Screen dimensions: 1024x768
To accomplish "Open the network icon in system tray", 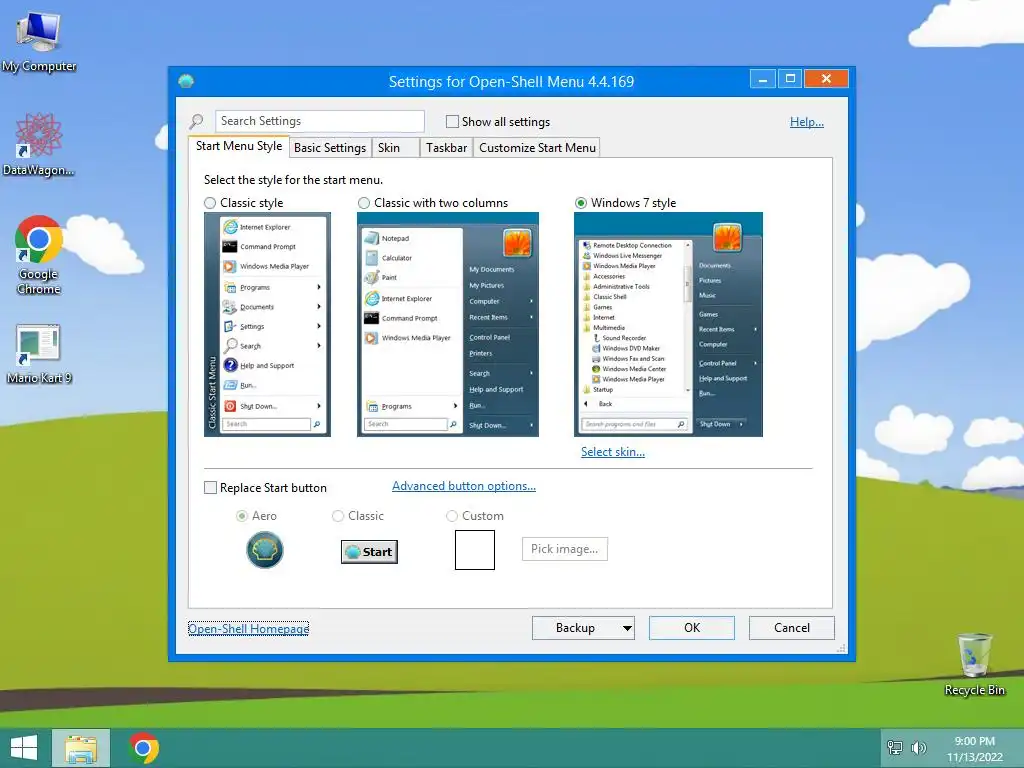I will click(x=894, y=748).
